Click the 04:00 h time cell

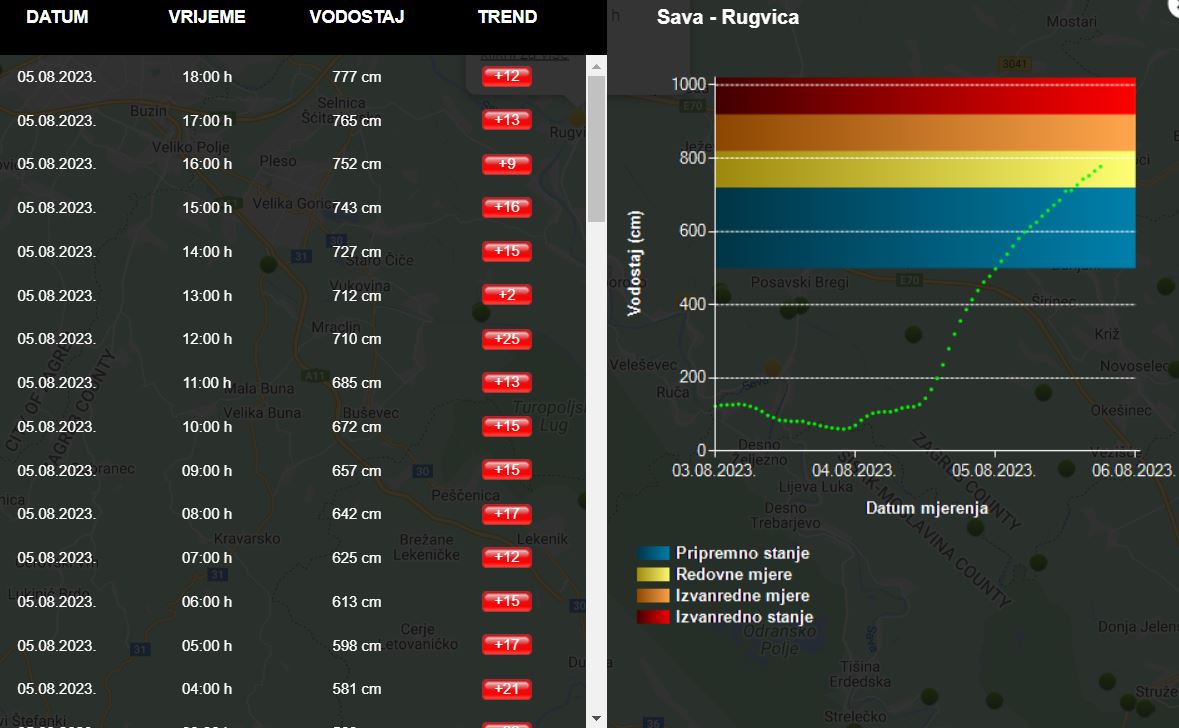207,689
